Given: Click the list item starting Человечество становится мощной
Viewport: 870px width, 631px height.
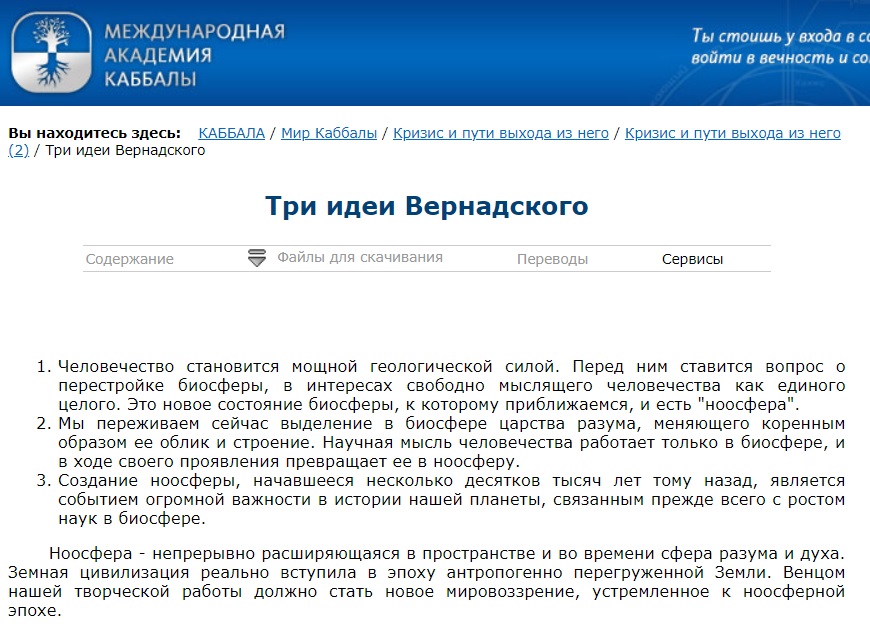Looking at the screenshot, I should tap(452, 386).
